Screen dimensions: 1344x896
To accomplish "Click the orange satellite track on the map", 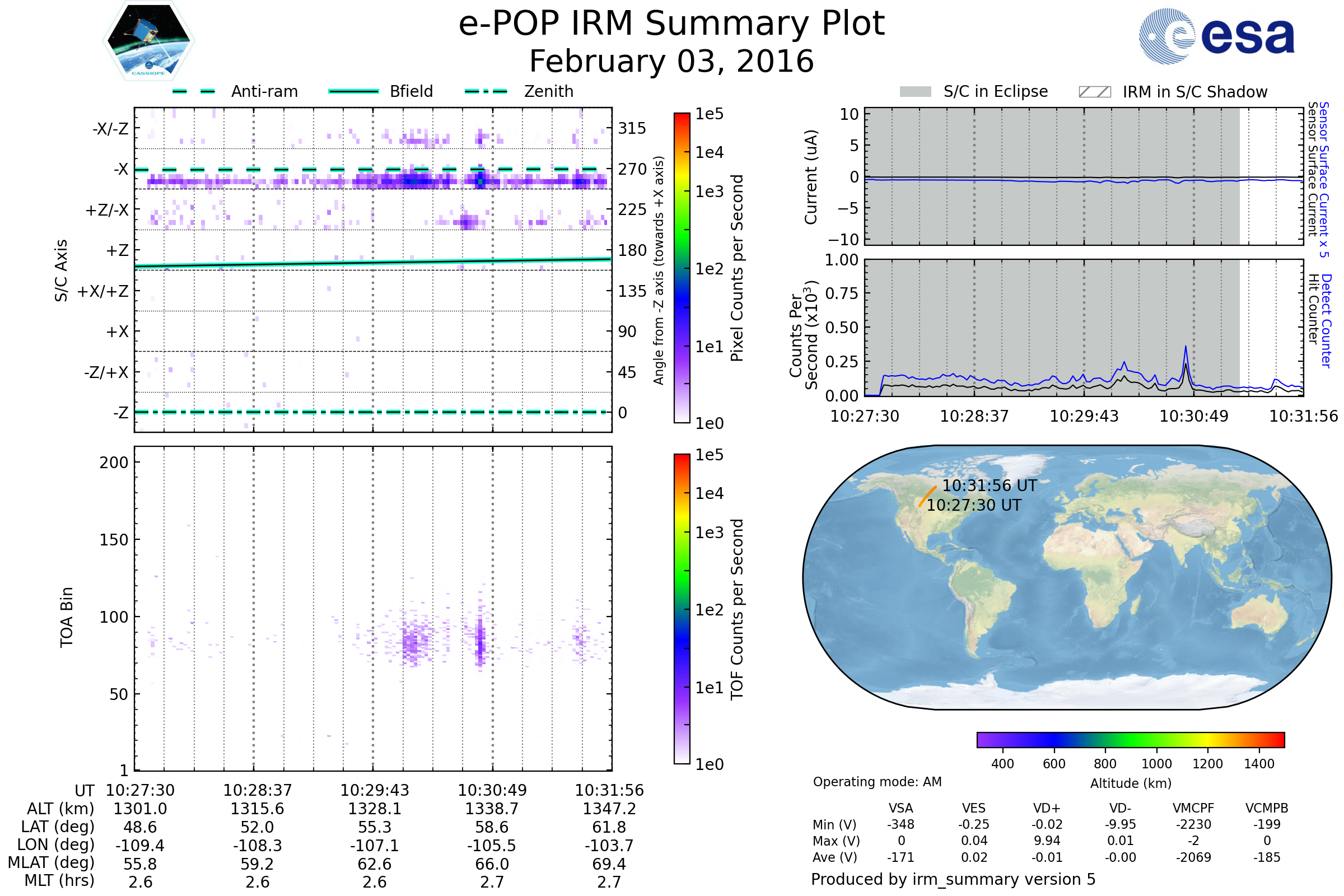I will coord(927,497).
